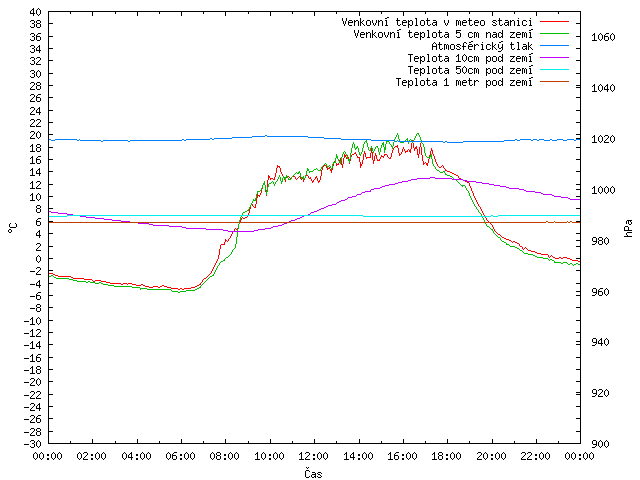Click the purple legend line sample
640x480 pixels.
click(554, 58)
